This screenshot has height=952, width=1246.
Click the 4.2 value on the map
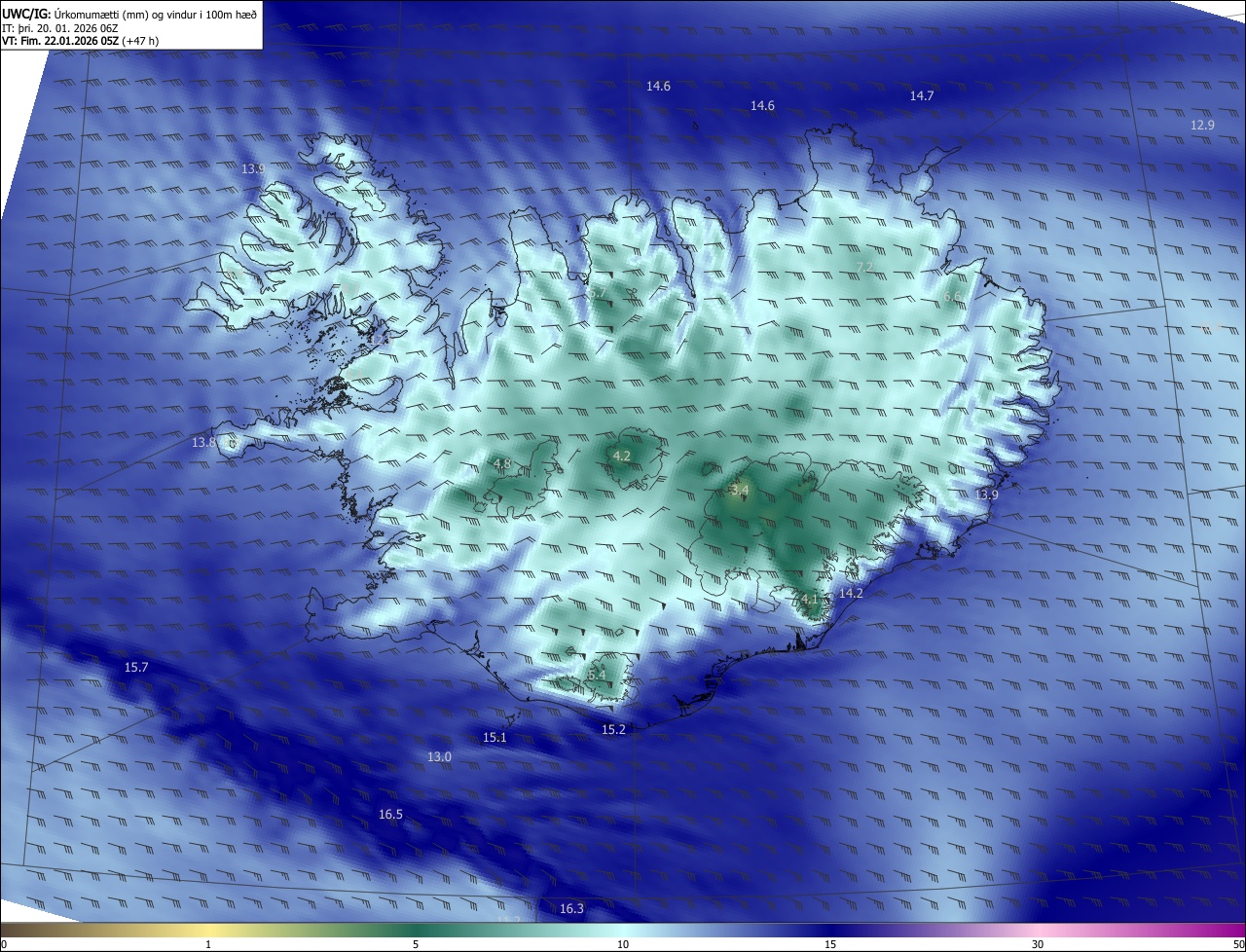point(621,456)
